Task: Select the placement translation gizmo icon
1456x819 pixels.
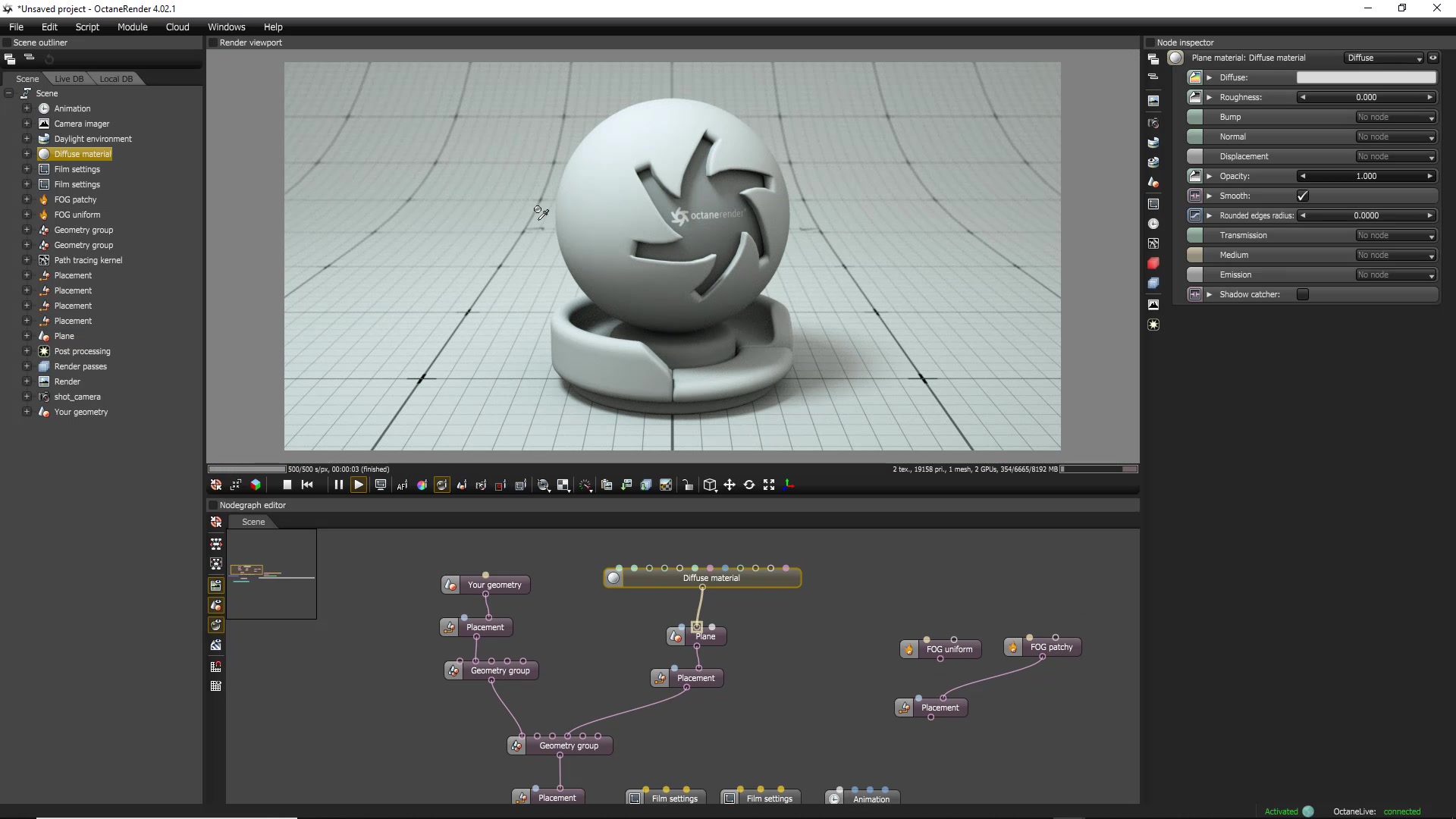Action: pyautogui.click(x=730, y=485)
